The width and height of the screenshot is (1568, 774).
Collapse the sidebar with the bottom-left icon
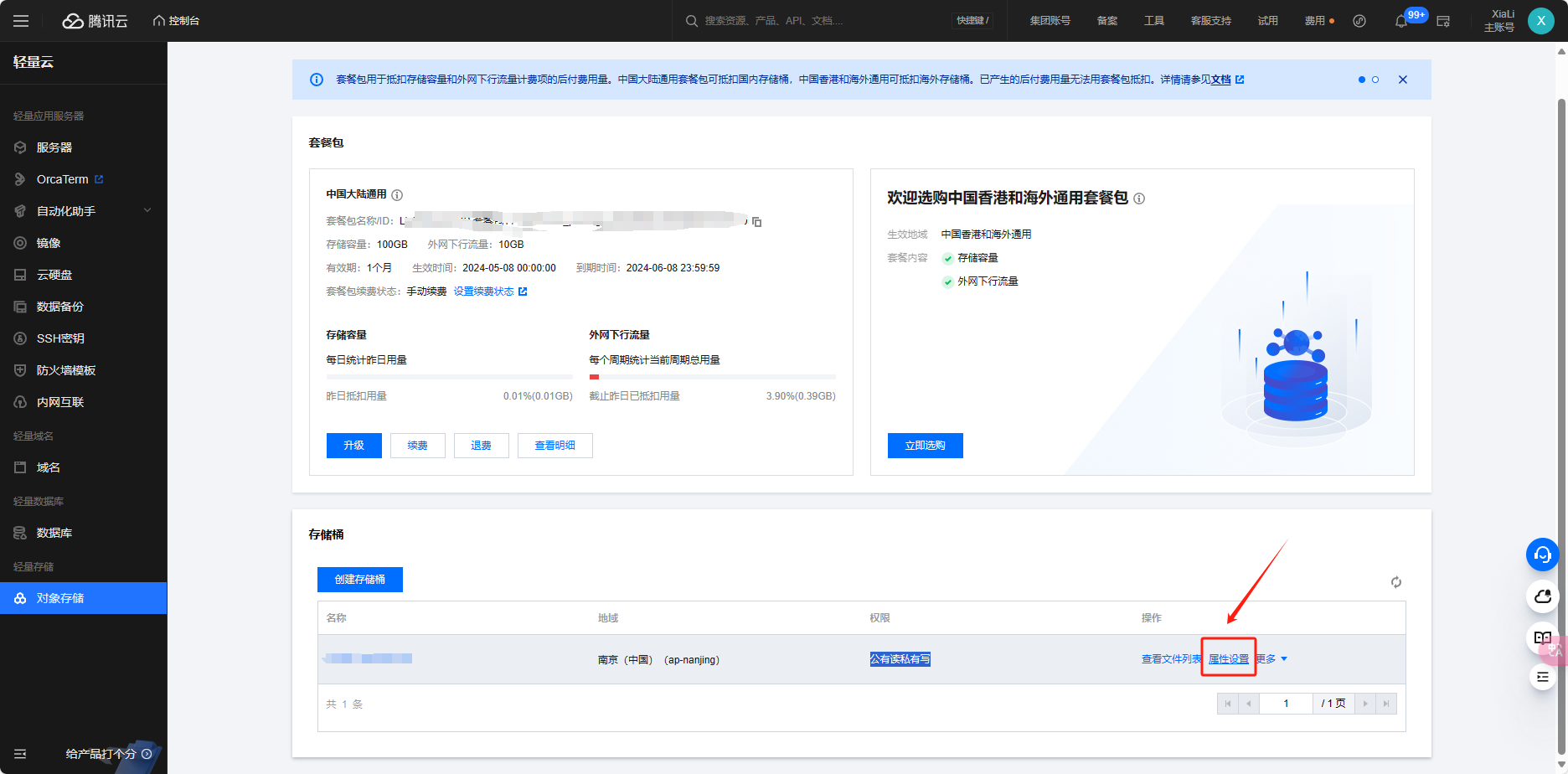click(20, 754)
